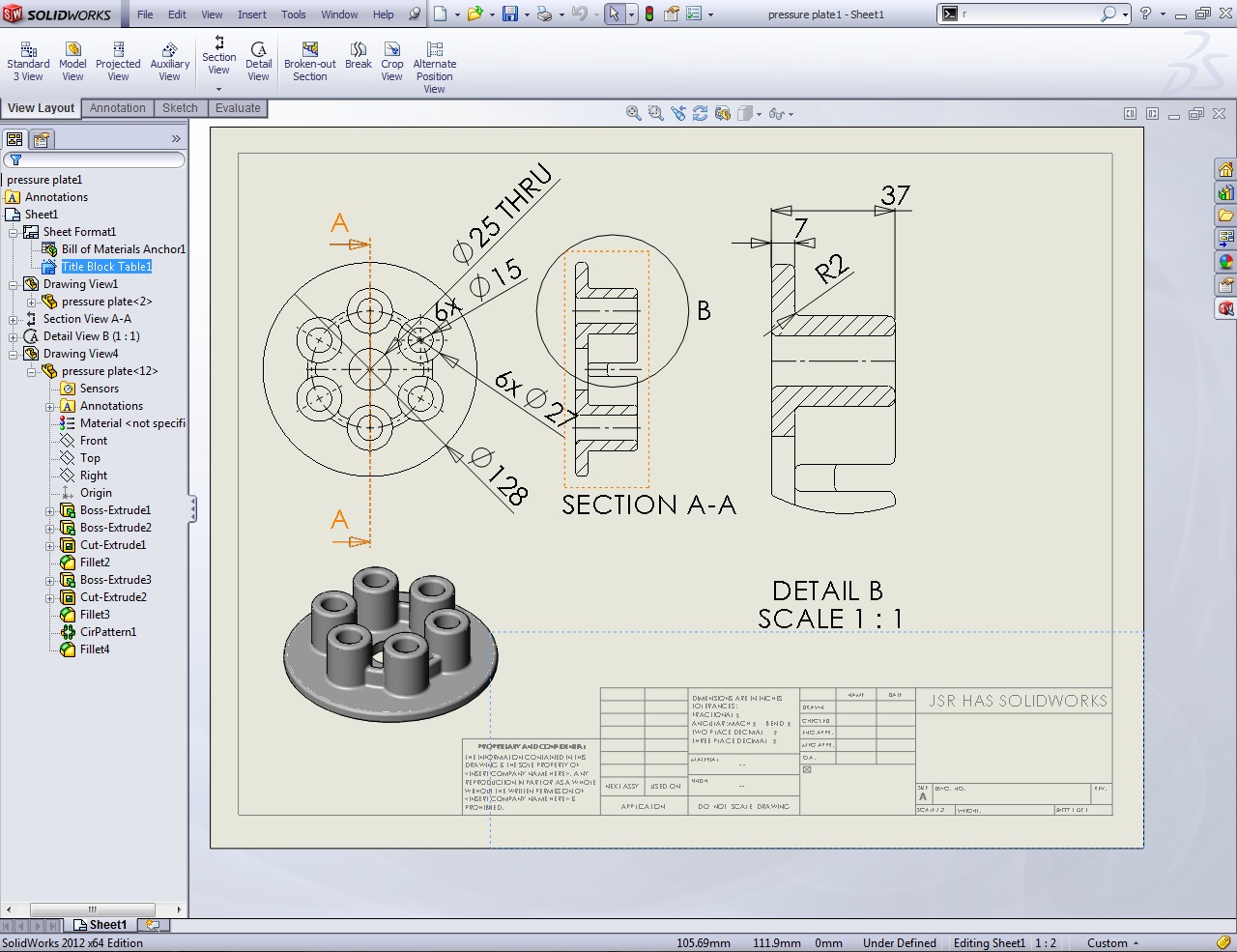The height and width of the screenshot is (952, 1237).
Task: Select the Model View tool
Action: [x=72, y=62]
